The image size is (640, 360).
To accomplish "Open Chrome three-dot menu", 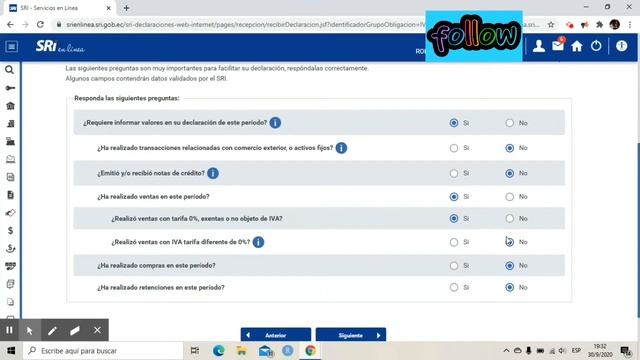I will (630, 24).
